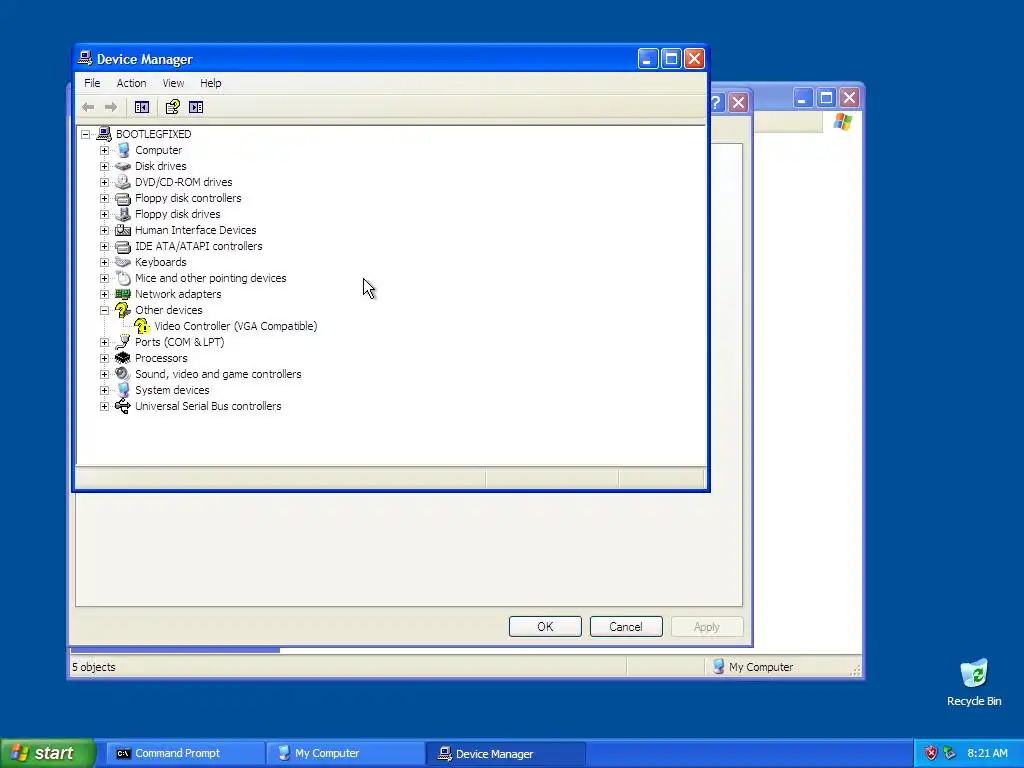Screen dimensions: 1024x768
Task: Click the DVD/CD-ROM drives icon
Action: [123, 182]
